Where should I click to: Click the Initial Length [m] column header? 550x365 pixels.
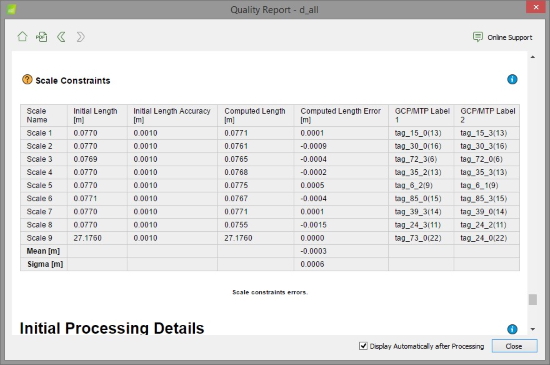tap(95, 115)
